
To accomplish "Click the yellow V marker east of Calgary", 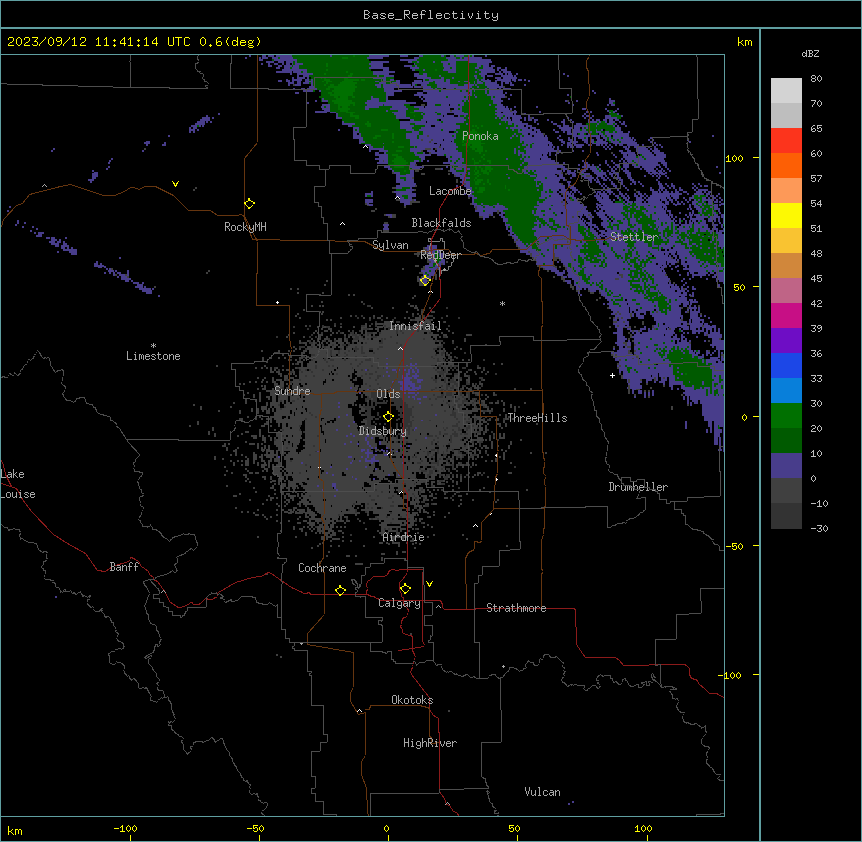I will coord(429,584).
